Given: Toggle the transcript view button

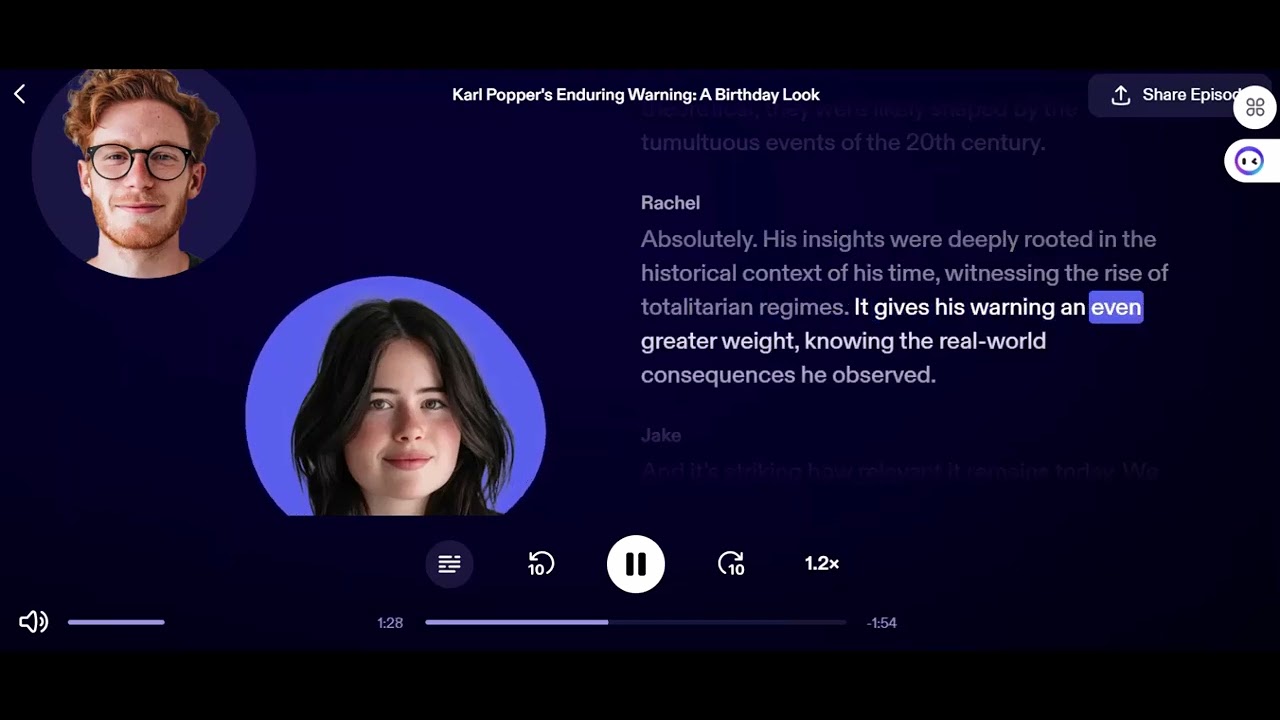Looking at the screenshot, I should coord(449,564).
